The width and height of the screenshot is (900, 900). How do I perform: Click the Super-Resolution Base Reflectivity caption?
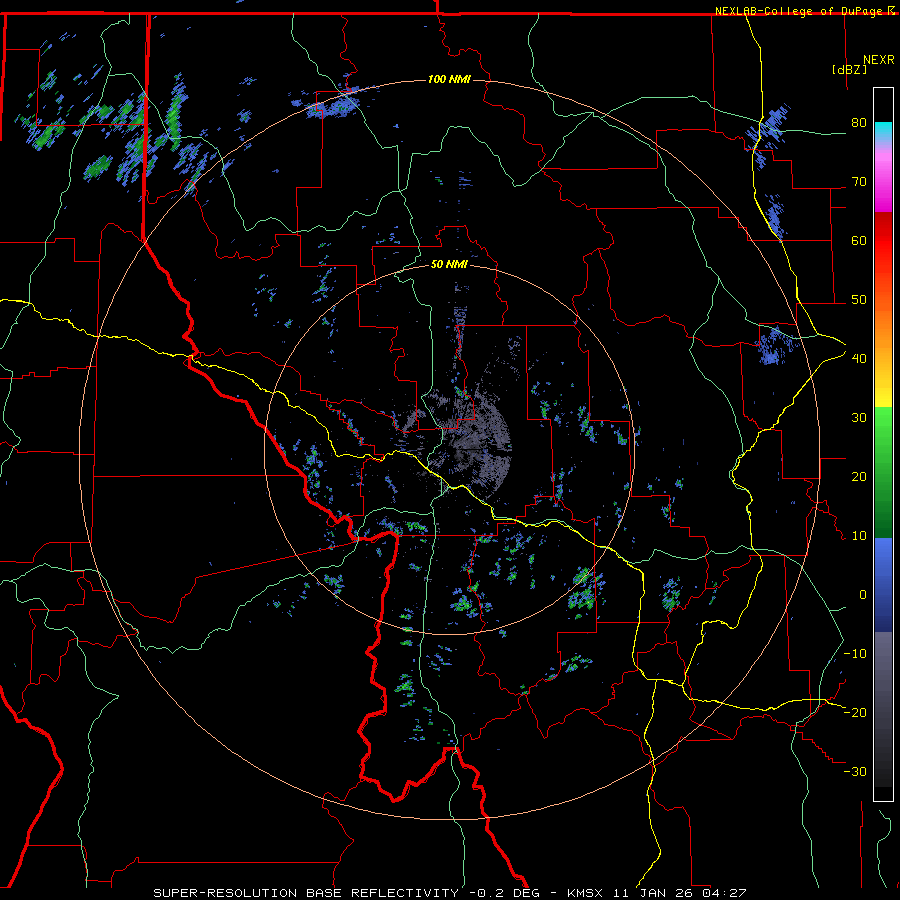(x=306, y=893)
